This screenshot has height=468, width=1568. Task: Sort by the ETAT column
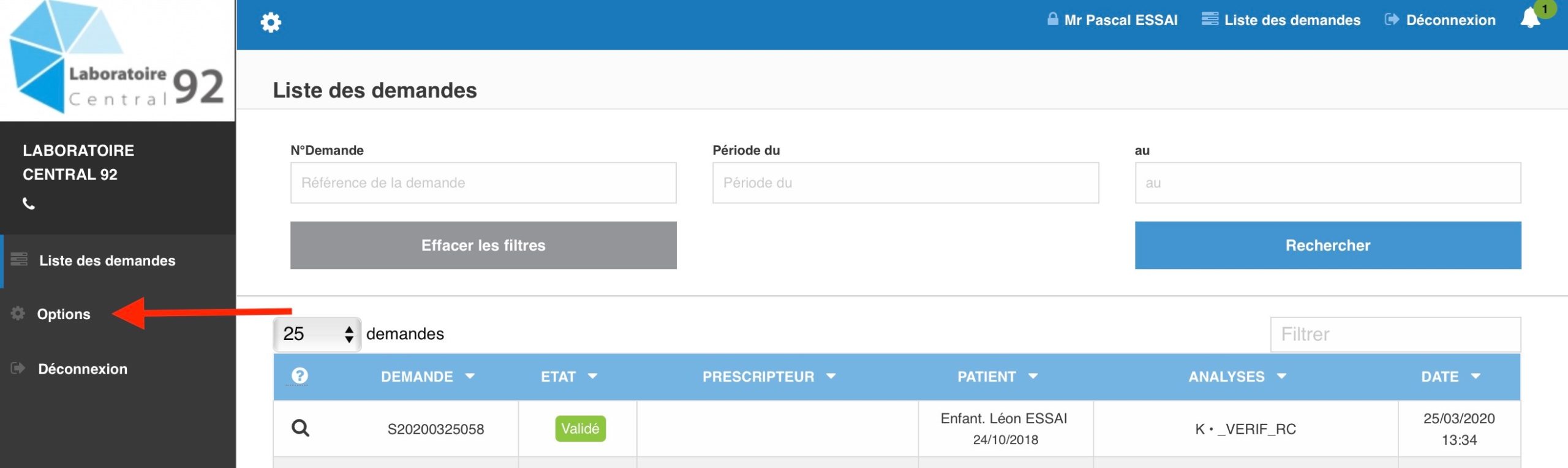pos(568,376)
